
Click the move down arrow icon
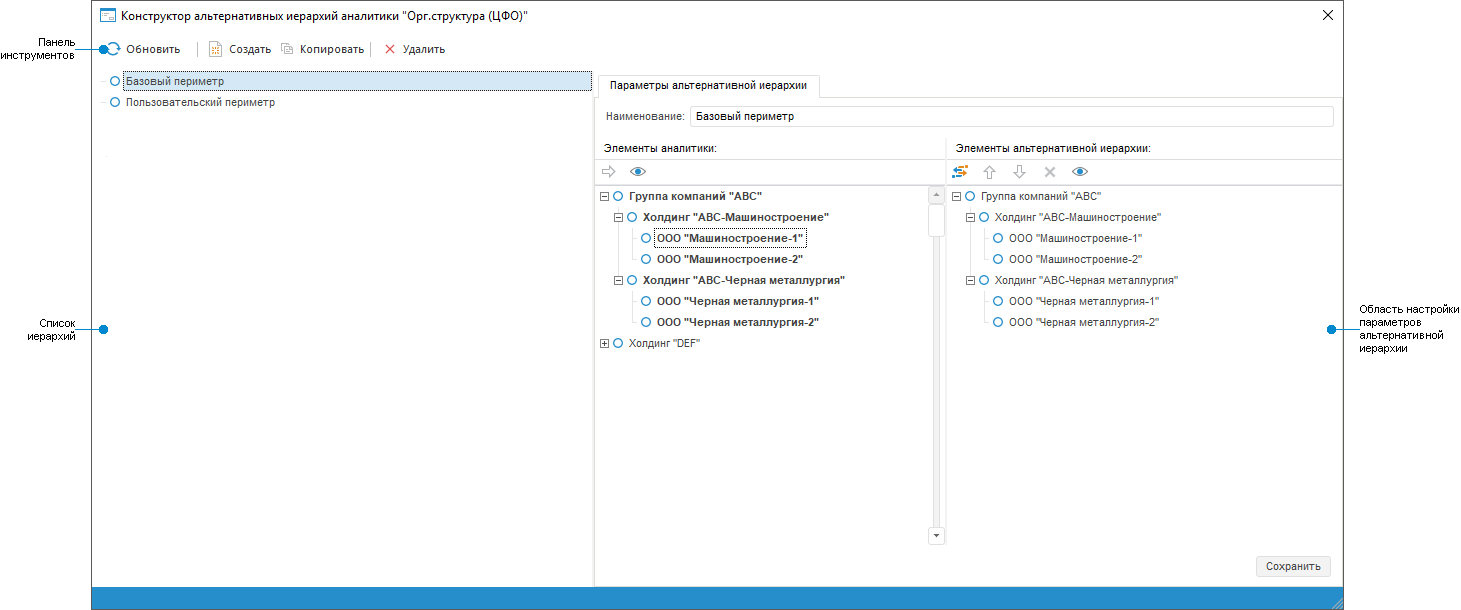(x=1019, y=172)
